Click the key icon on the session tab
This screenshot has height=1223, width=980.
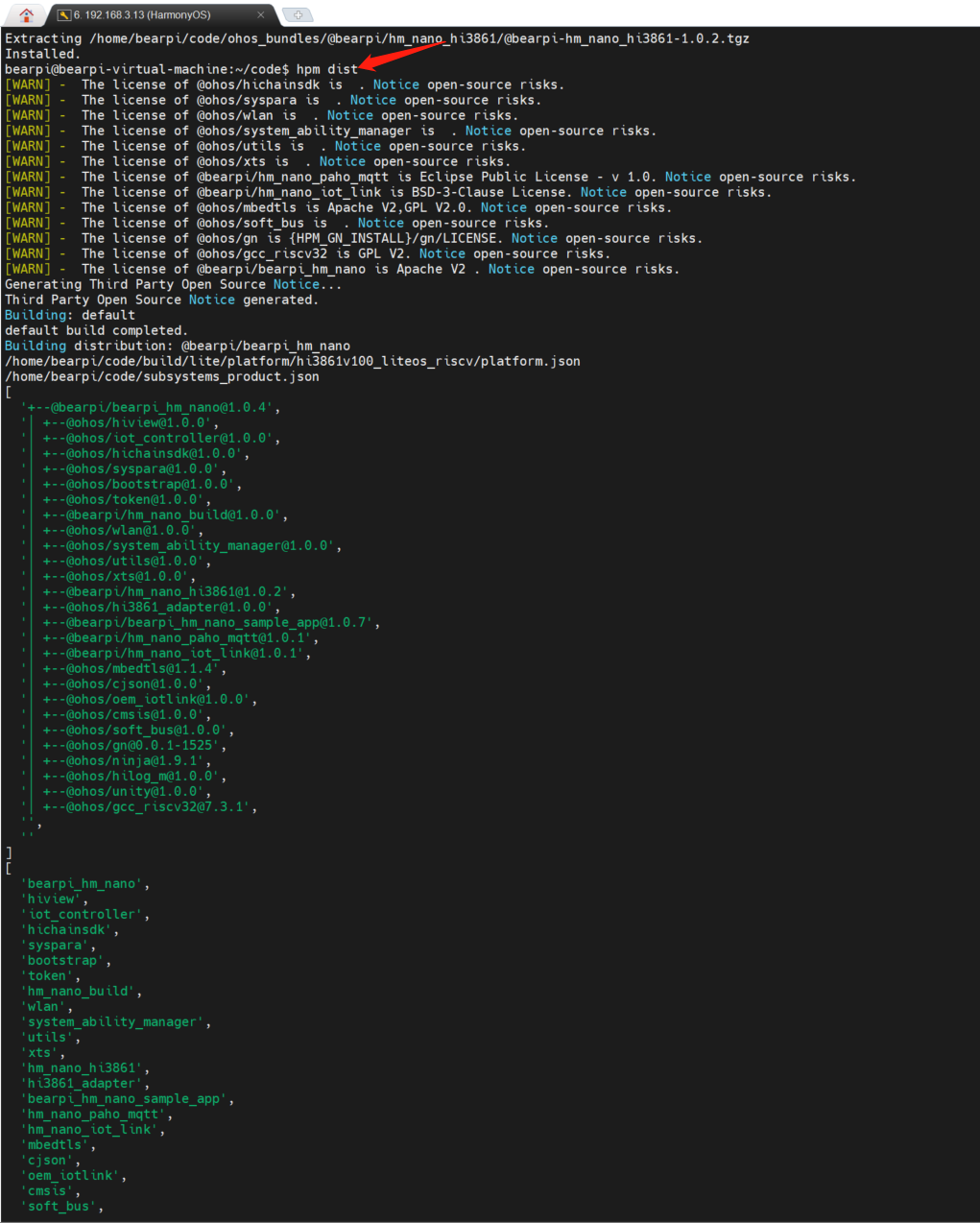pos(64,15)
